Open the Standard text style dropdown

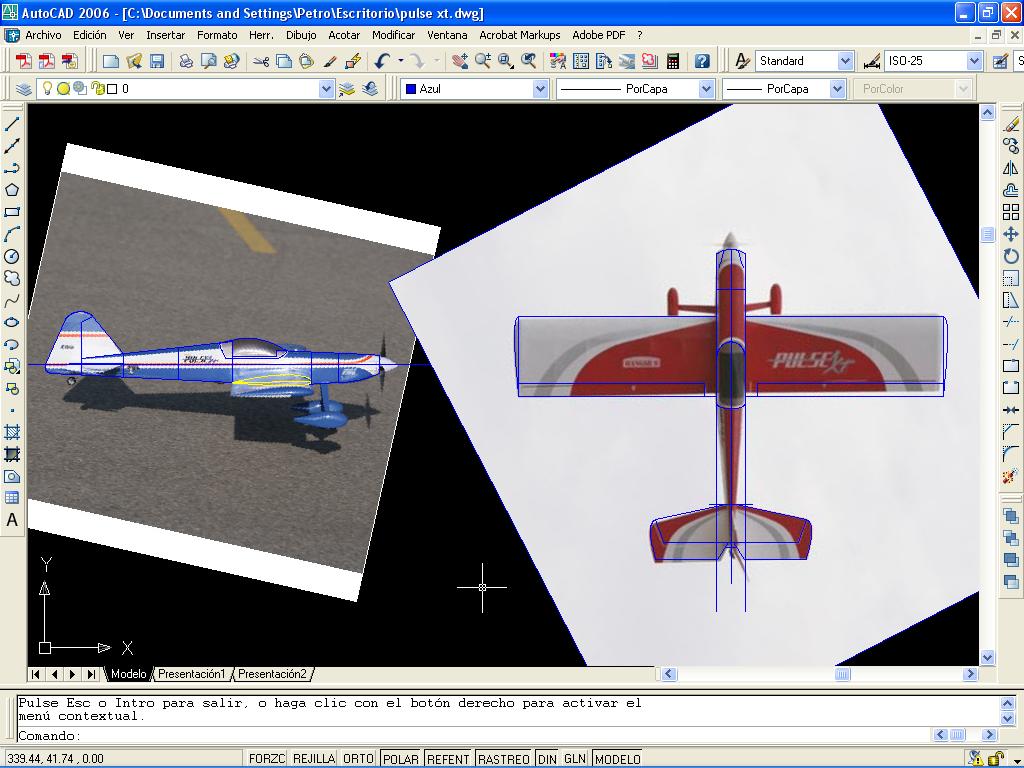(x=845, y=61)
